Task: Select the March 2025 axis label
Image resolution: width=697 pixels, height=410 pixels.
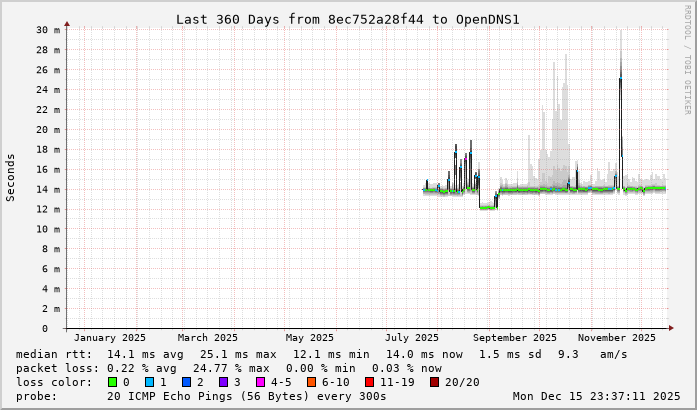Action: (x=210, y=338)
